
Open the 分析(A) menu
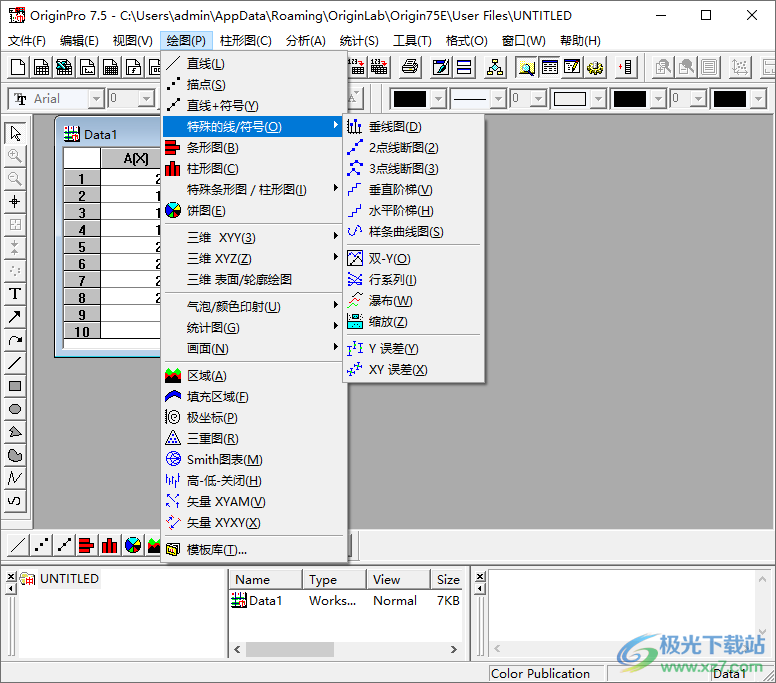305,41
